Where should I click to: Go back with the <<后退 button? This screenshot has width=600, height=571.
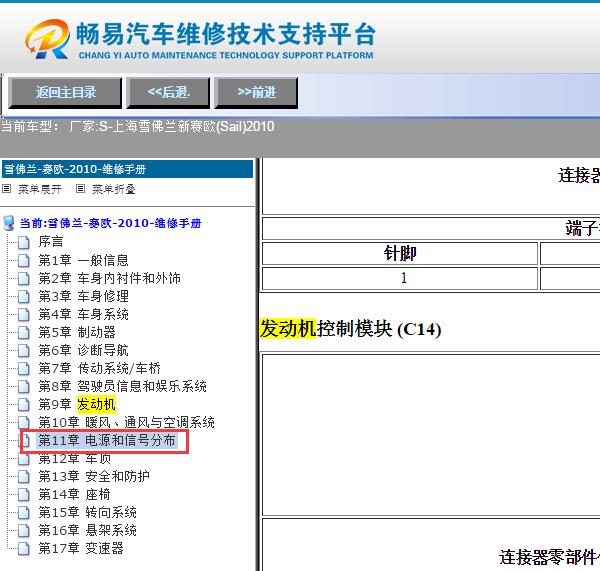168,93
